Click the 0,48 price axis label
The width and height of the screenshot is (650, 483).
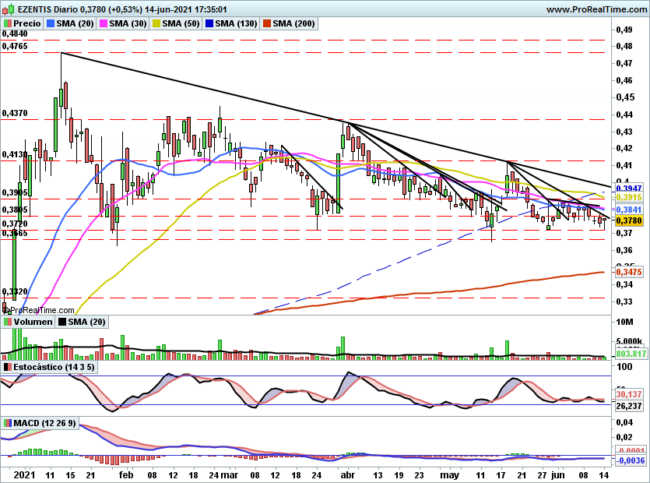click(624, 46)
